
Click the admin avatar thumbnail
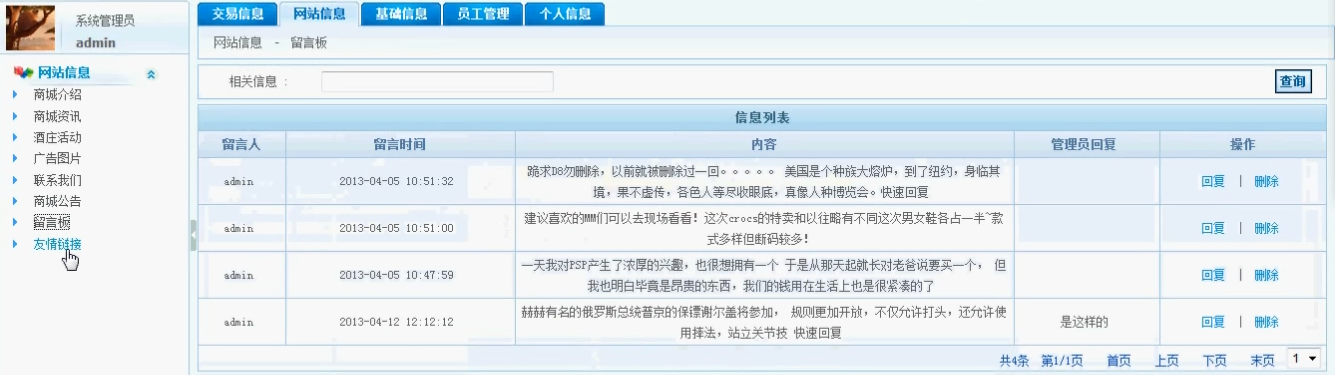pyautogui.click(x=30, y=28)
